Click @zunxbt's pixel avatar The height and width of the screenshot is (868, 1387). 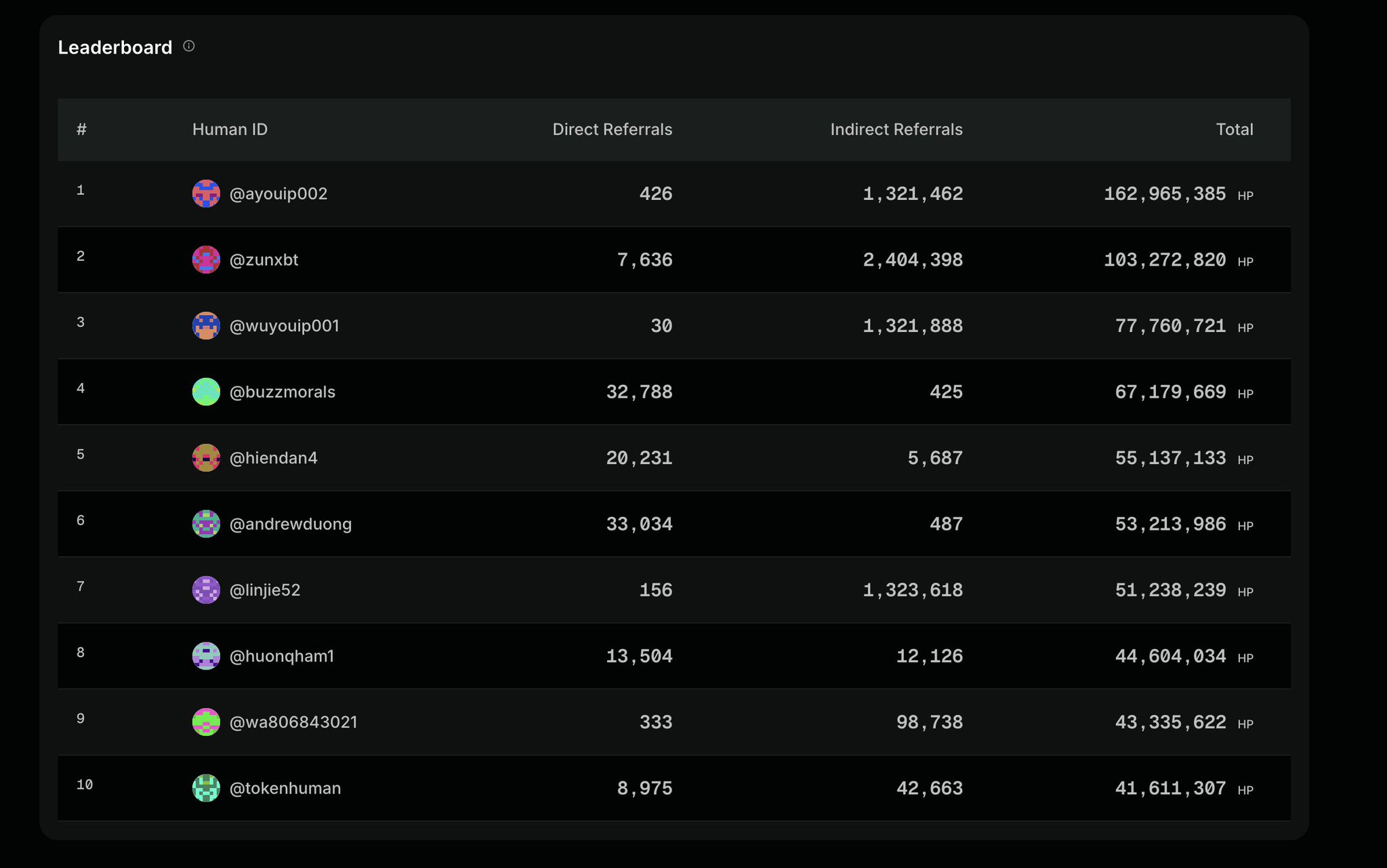coord(206,260)
